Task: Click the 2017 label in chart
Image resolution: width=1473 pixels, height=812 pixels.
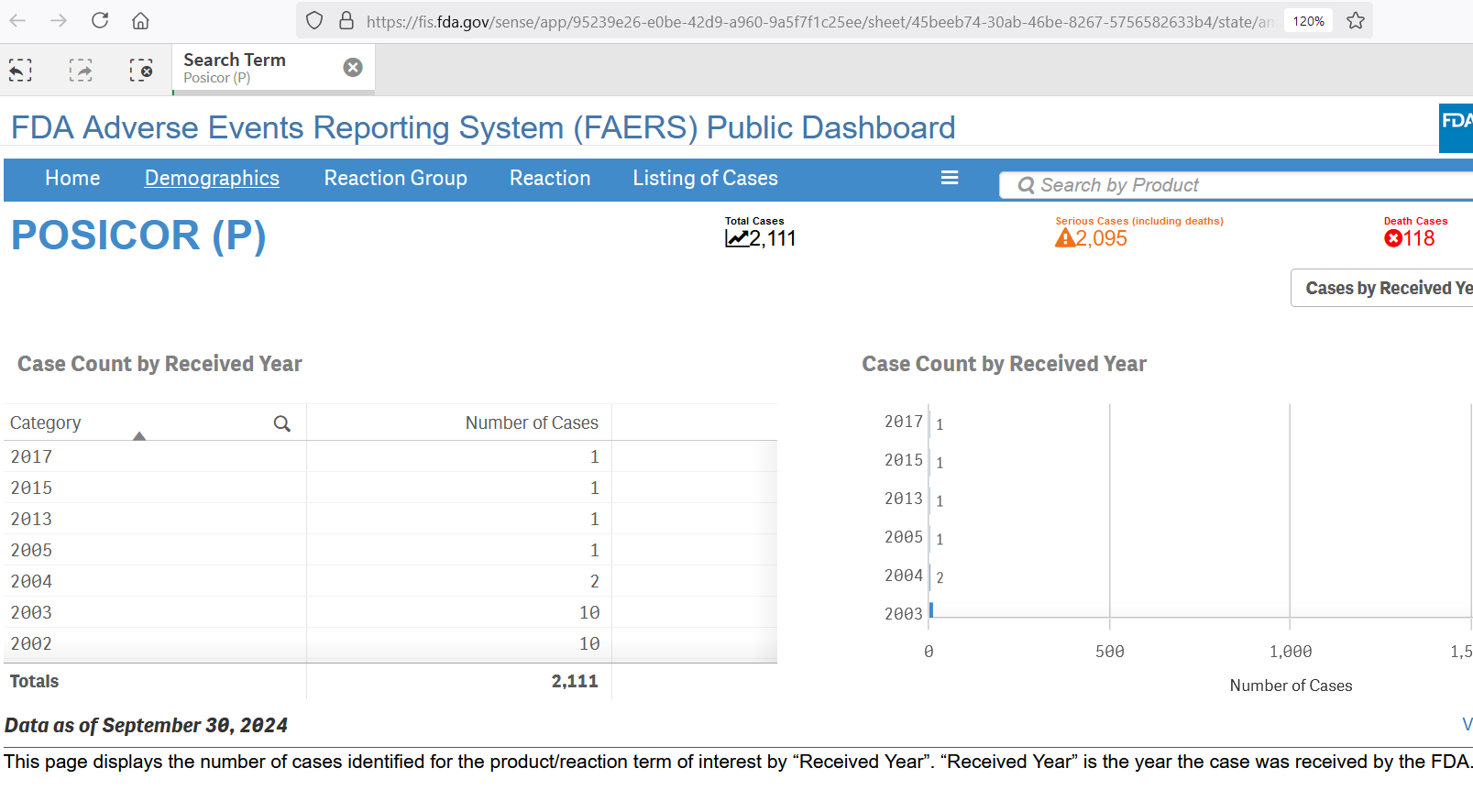Action: click(904, 422)
